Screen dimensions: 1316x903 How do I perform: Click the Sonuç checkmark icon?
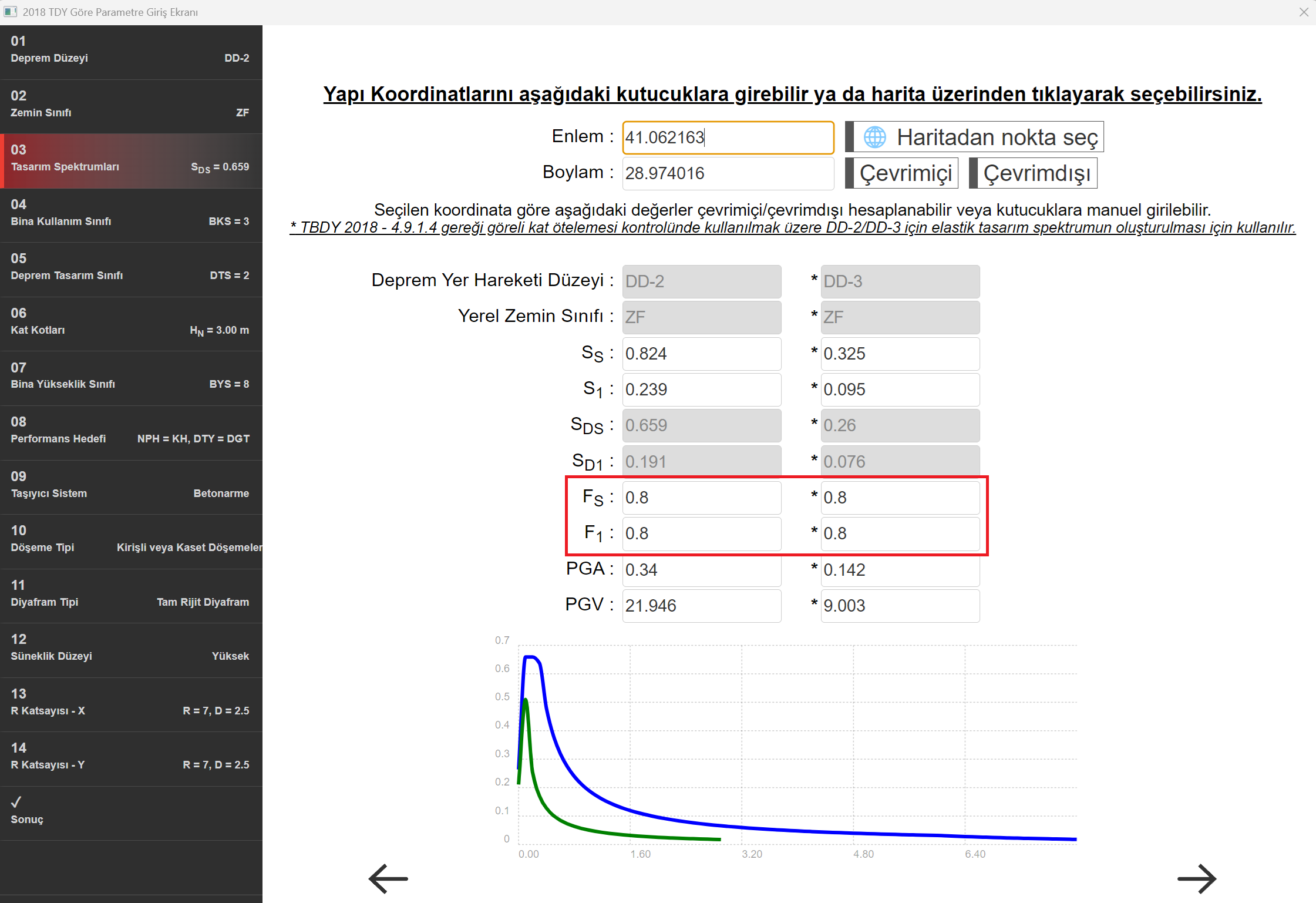point(16,802)
